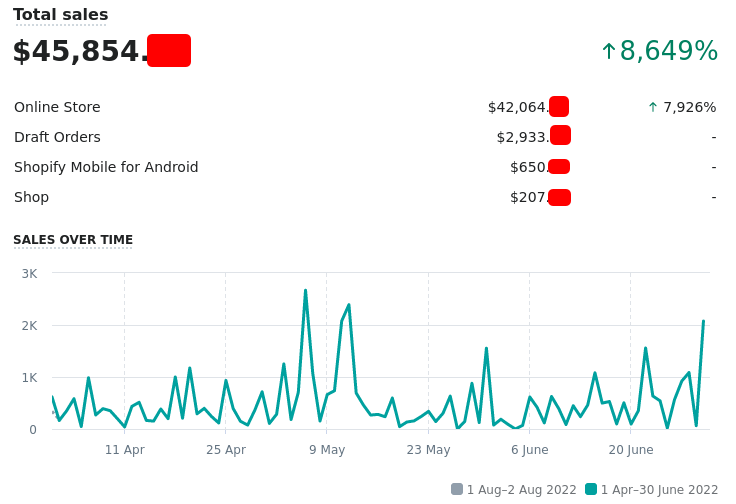
Task: Click the 6 June date axis label
Action: pyautogui.click(x=529, y=450)
